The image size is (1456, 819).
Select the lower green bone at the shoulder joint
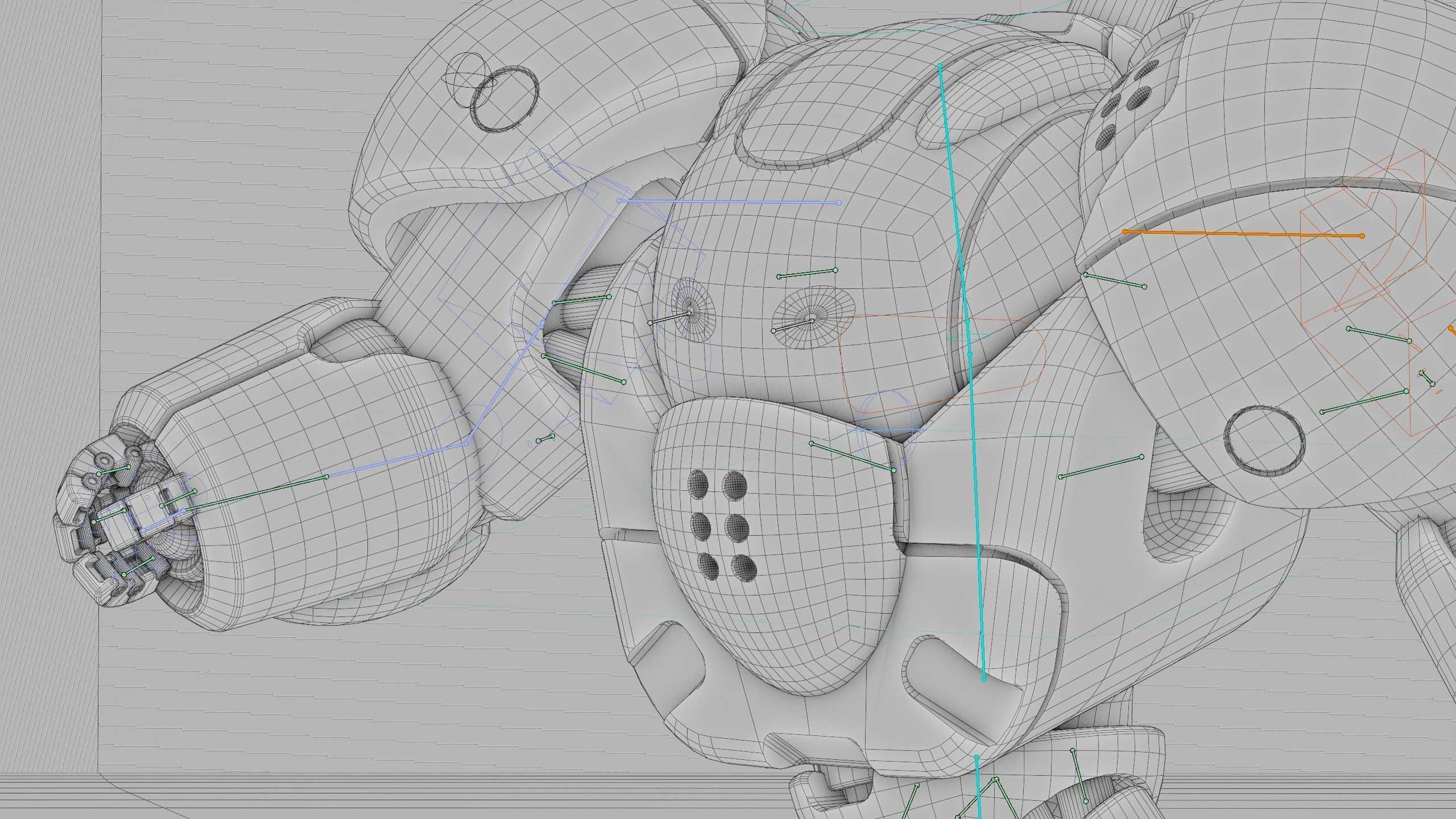coord(584,369)
